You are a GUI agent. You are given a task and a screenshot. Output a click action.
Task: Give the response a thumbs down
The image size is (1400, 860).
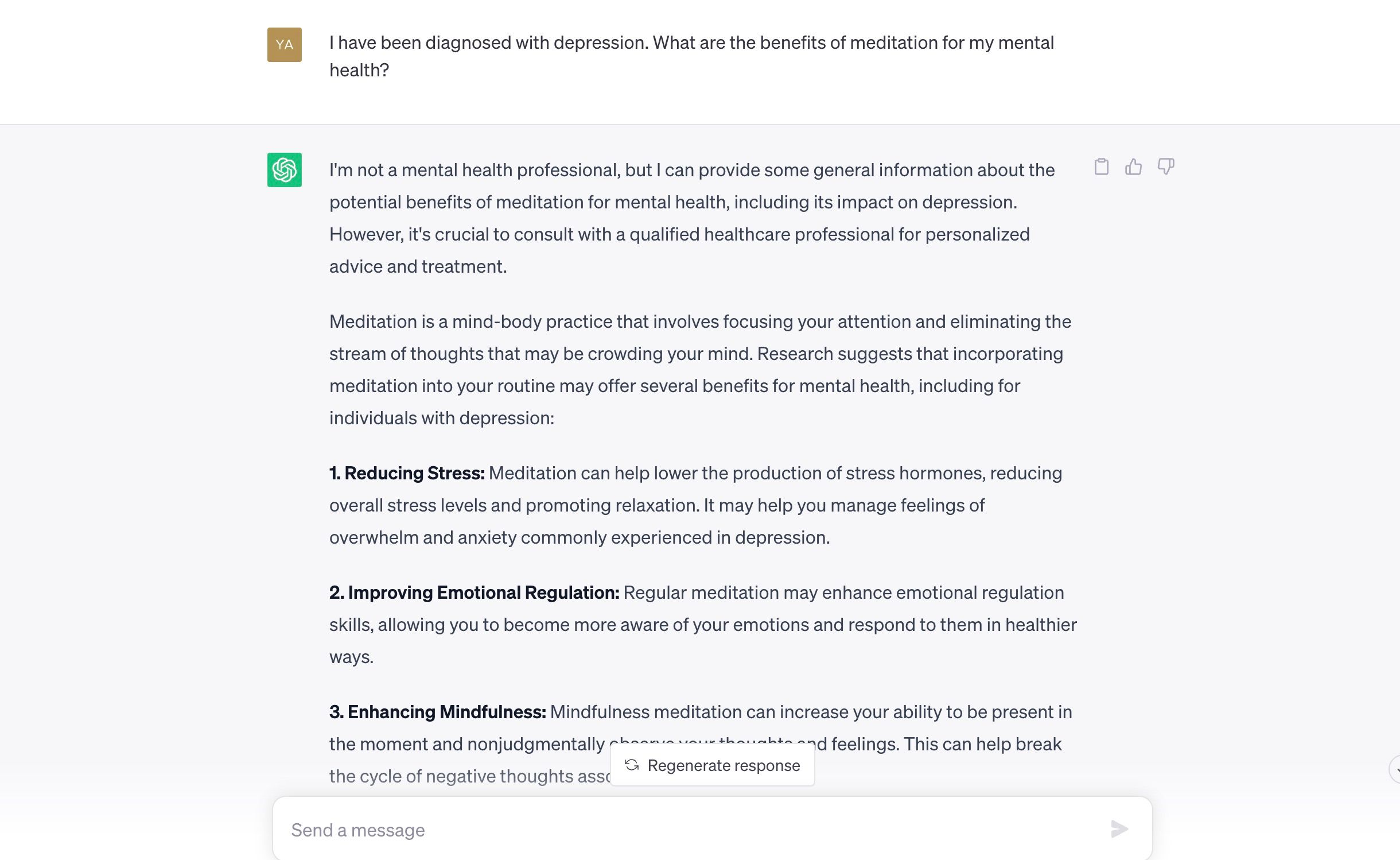pyautogui.click(x=1166, y=166)
